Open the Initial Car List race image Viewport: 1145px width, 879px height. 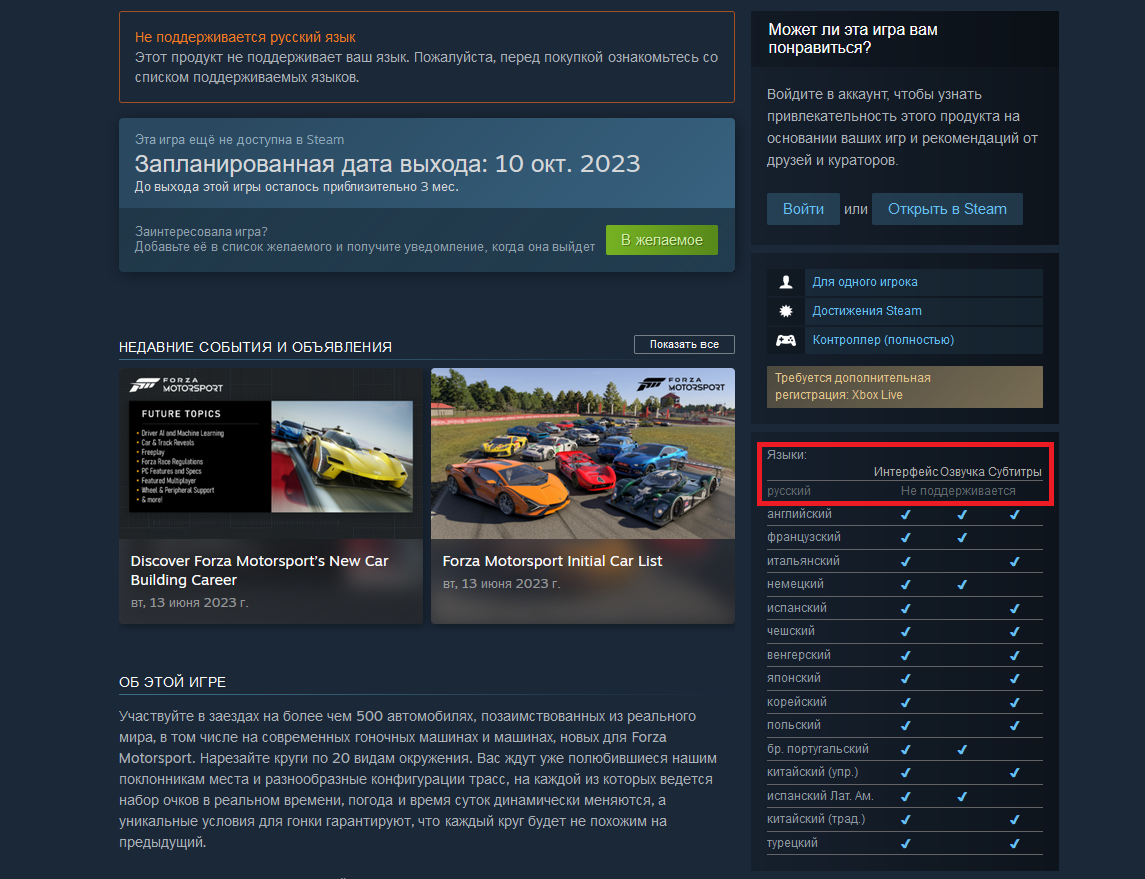pyautogui.click(x=583, y=453)
